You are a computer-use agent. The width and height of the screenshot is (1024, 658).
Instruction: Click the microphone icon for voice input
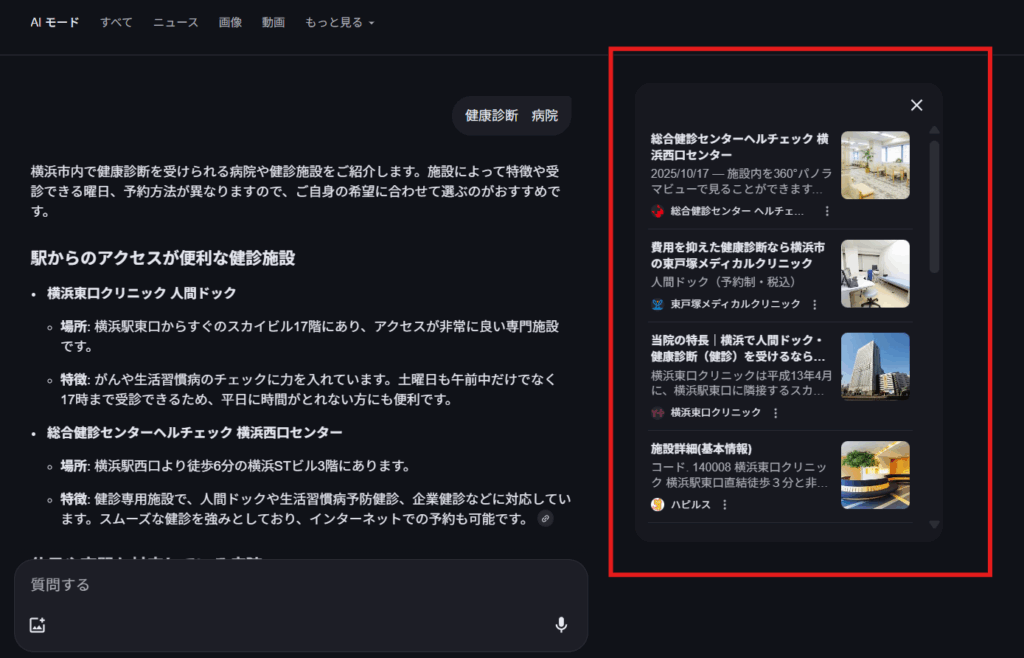561,624
